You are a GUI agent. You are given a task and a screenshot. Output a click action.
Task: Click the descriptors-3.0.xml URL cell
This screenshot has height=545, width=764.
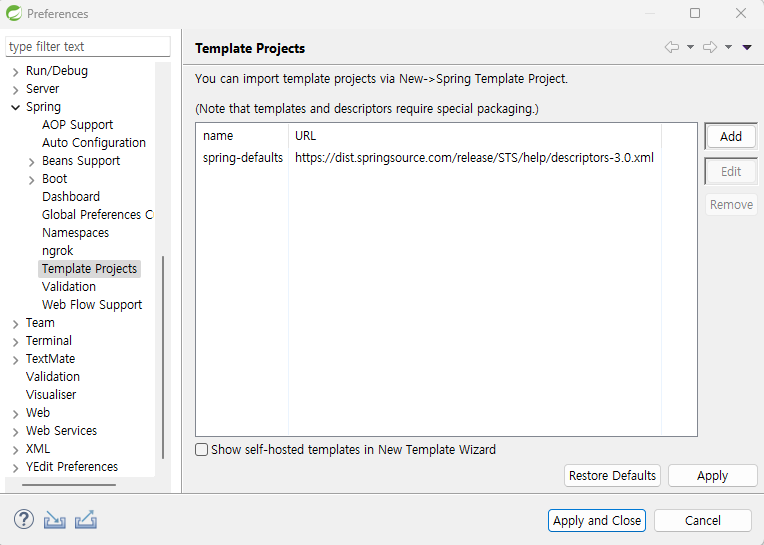click(474, 158)
